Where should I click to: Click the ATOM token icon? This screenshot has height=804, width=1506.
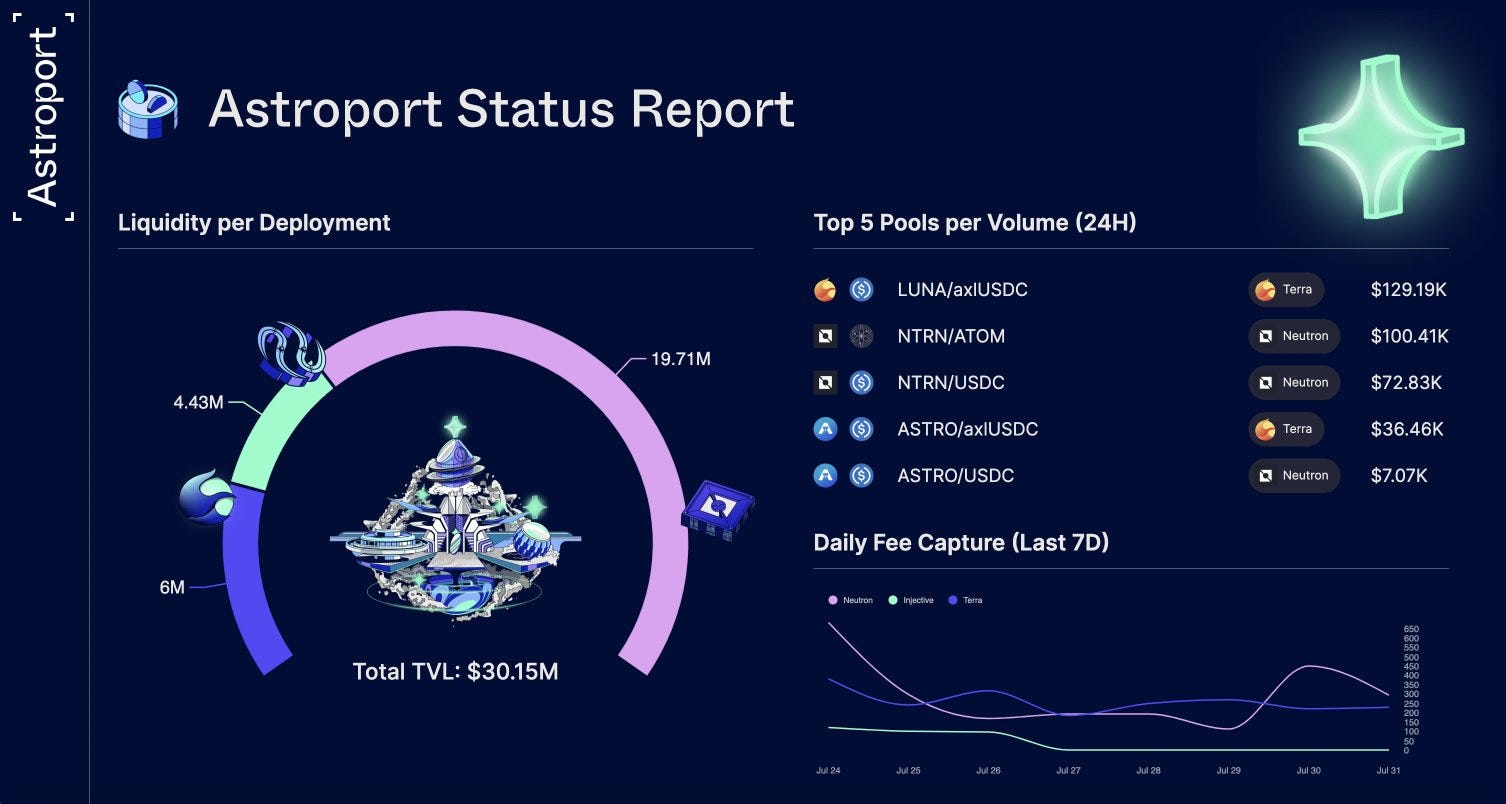(861, 336)
